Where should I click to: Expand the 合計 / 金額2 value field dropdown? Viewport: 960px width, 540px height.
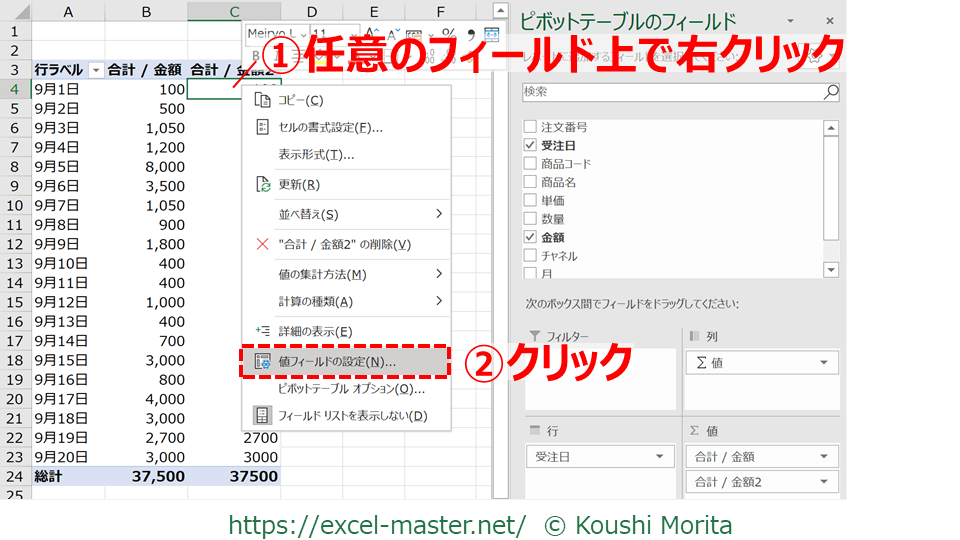click(x=824, y=482)
